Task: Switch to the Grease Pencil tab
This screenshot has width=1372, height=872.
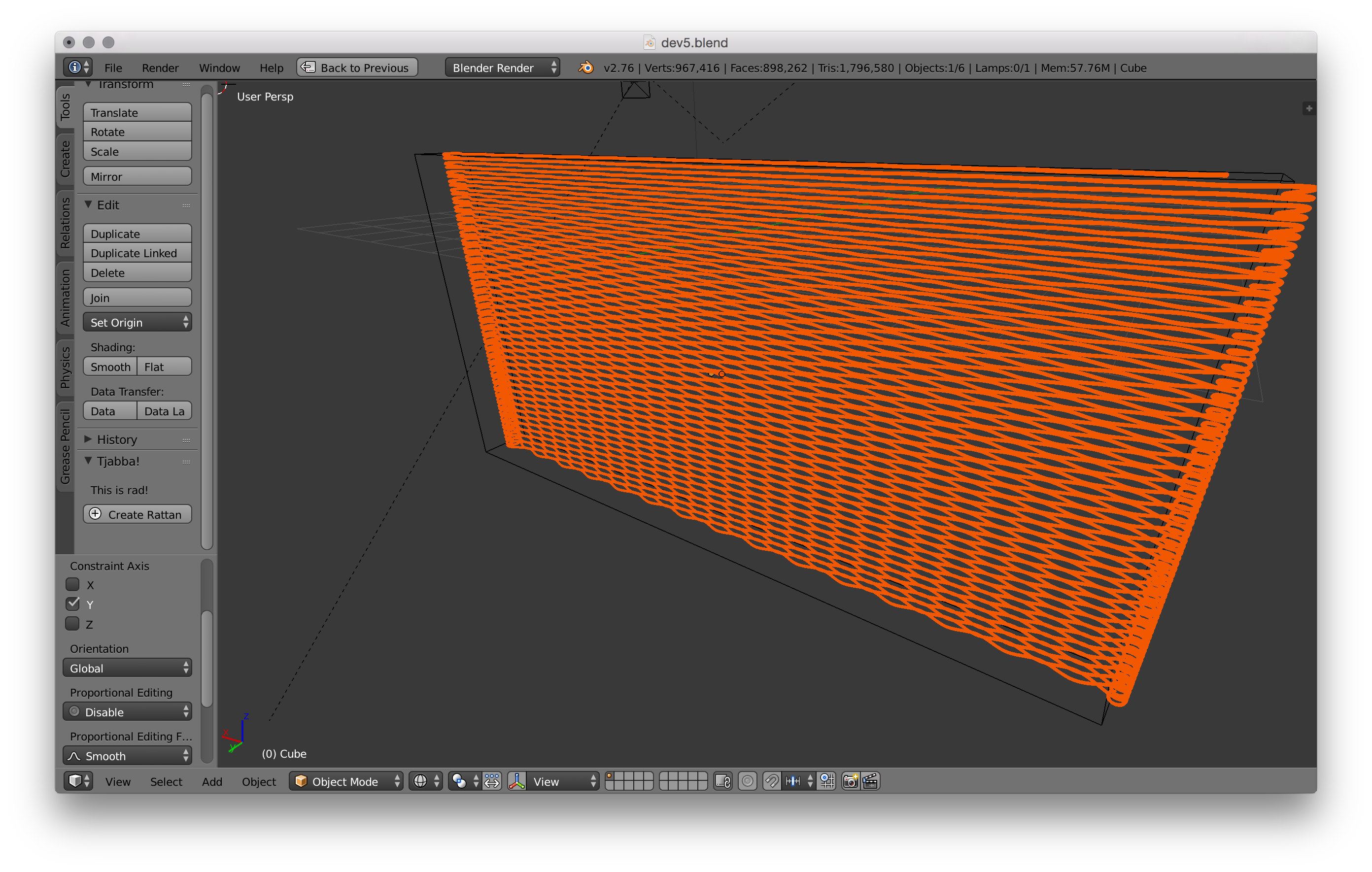Action: [66, 446]
